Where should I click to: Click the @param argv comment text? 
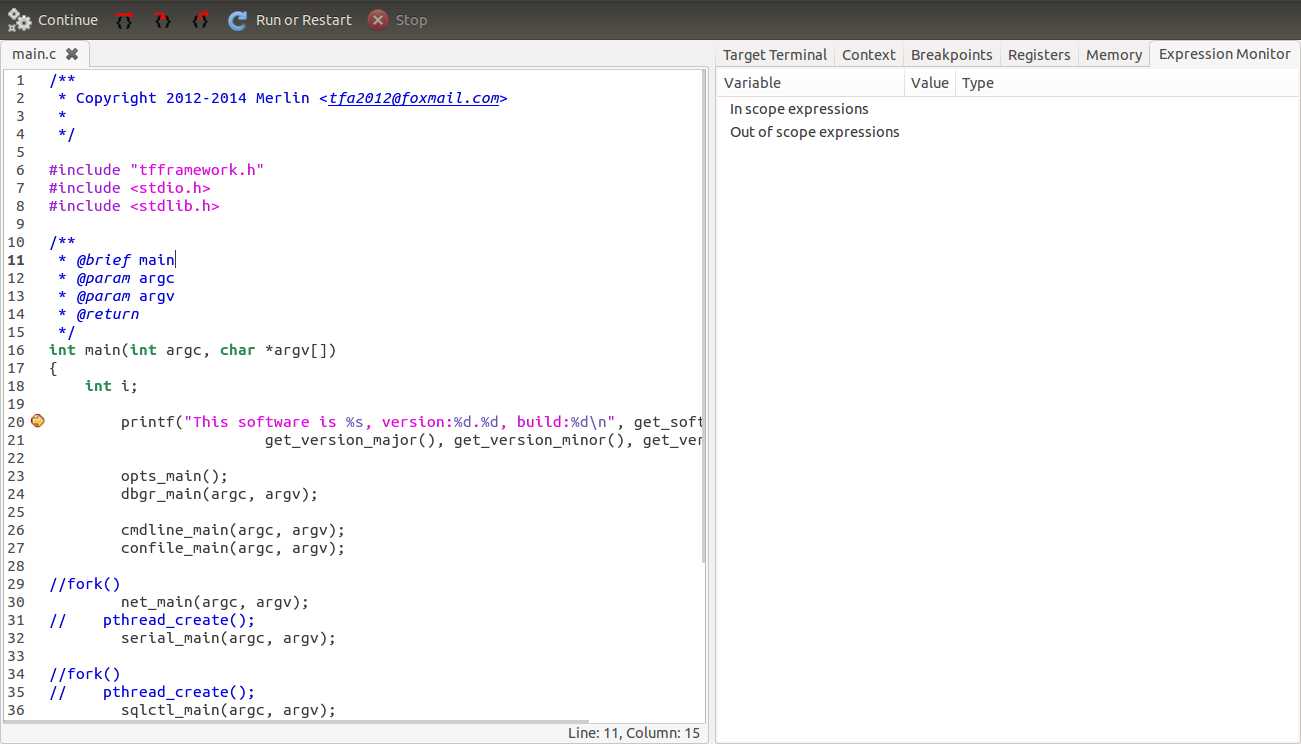click(125, 296)
